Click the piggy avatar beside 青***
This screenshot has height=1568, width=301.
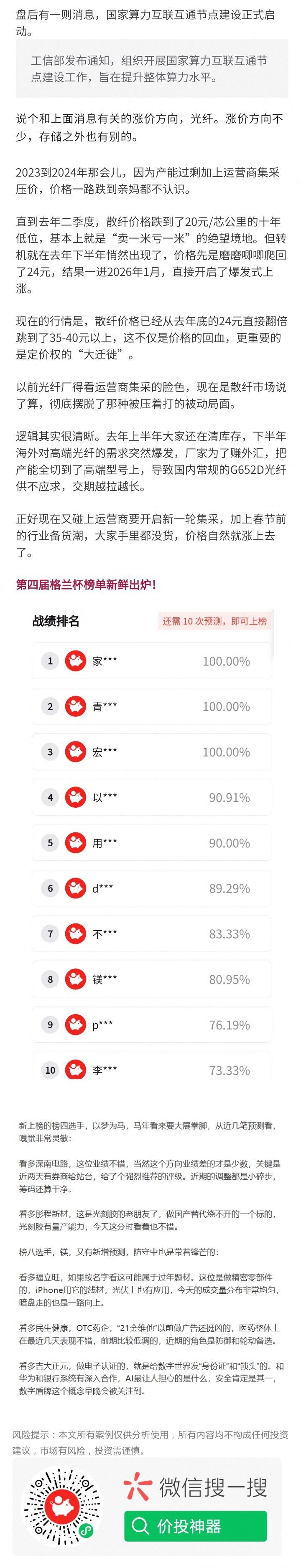point(76,707)
